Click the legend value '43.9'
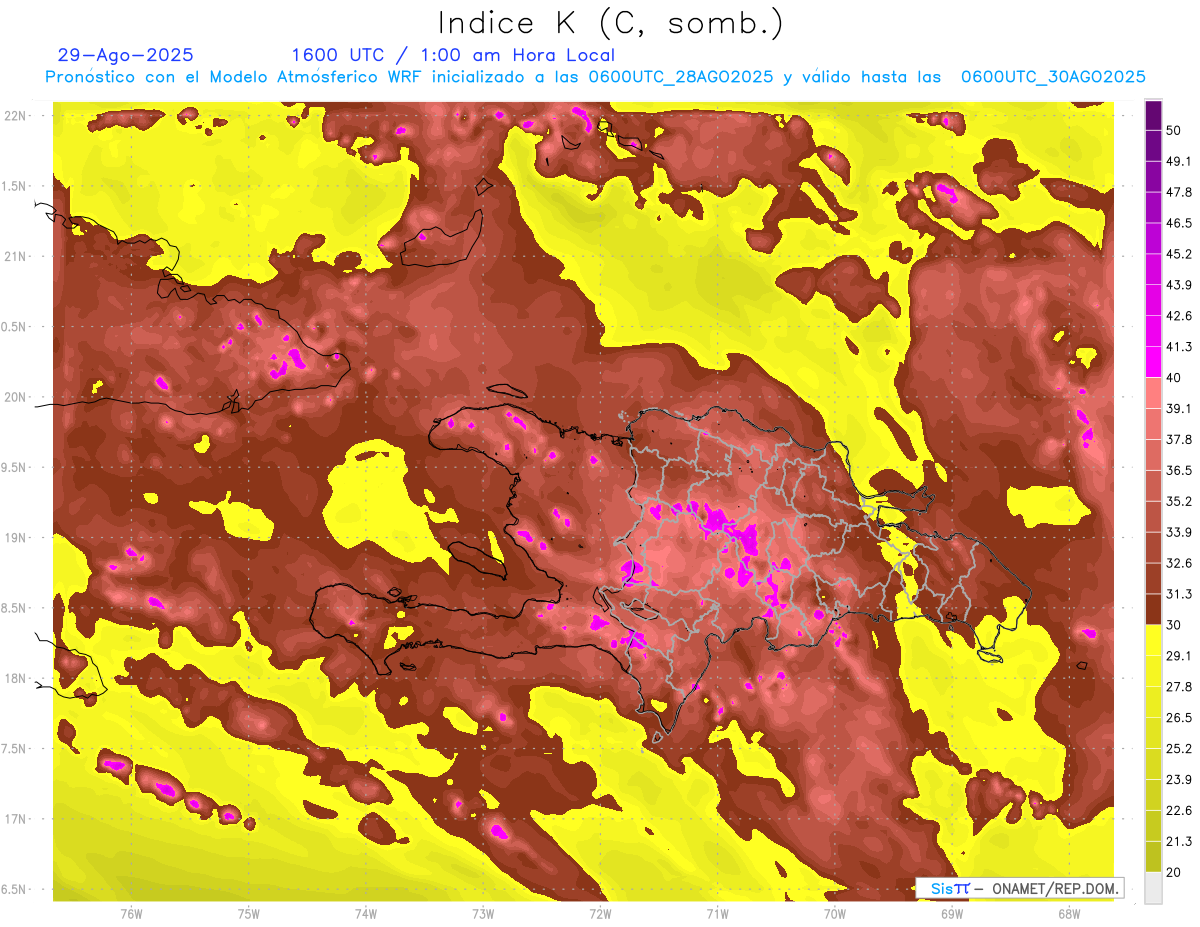The image size is (1200, 927). [1178, 285]
